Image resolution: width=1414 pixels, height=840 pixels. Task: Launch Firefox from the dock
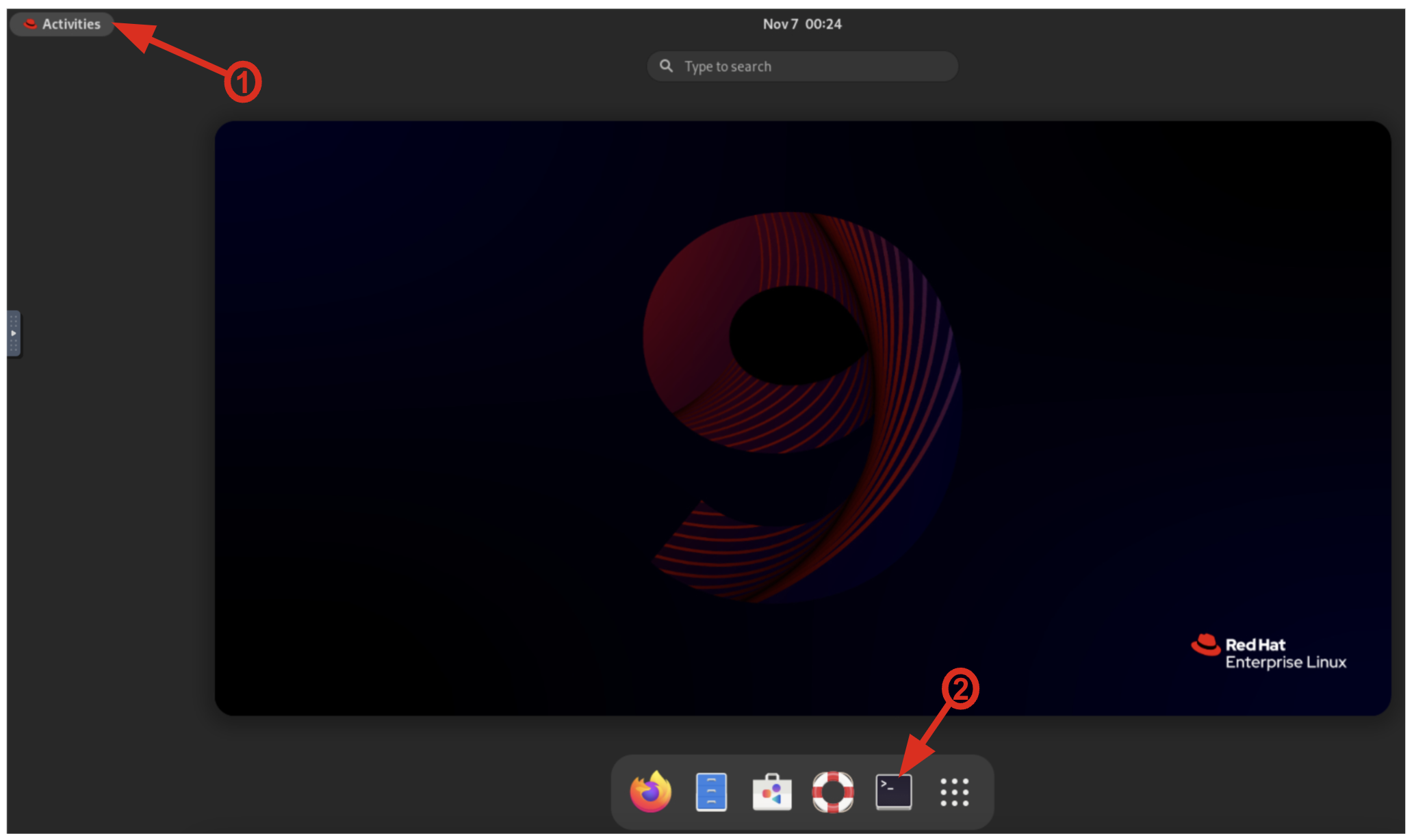tap(650, 792)
